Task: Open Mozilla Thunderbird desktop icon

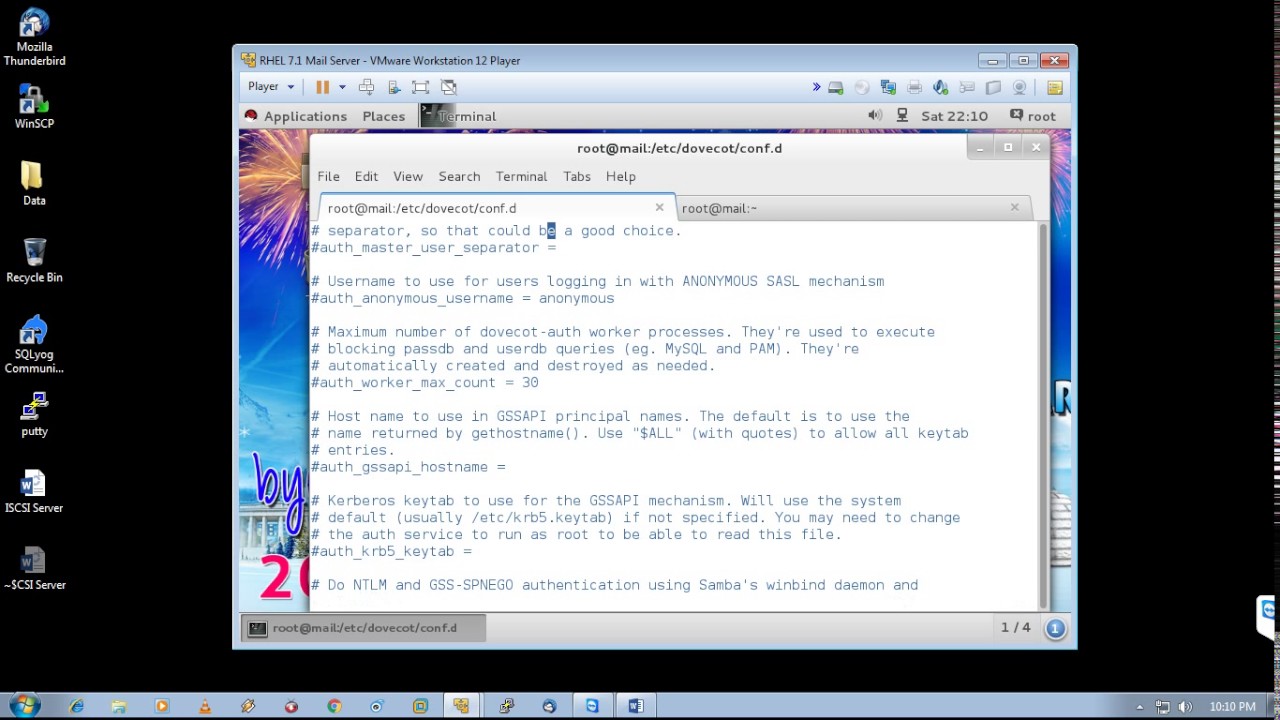Action: (x=34, y=38)
